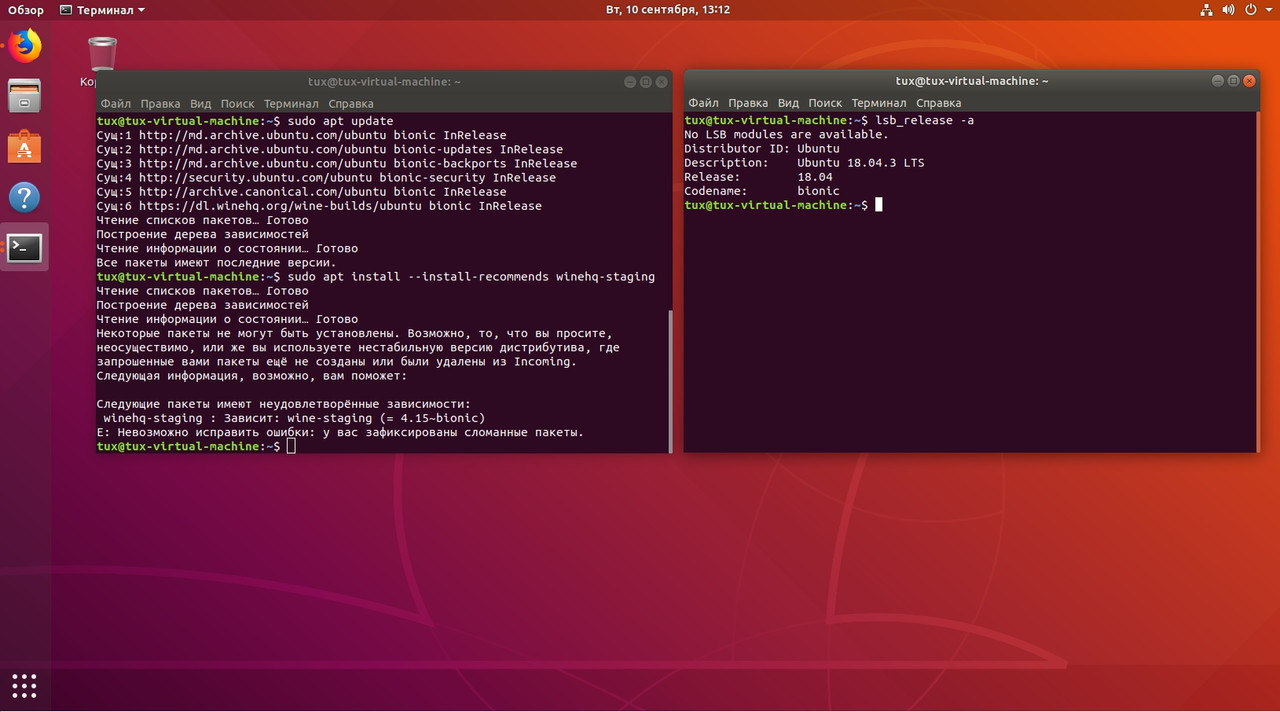Click the Сущ:4 security.ubuntu.com line

[326, 178]
